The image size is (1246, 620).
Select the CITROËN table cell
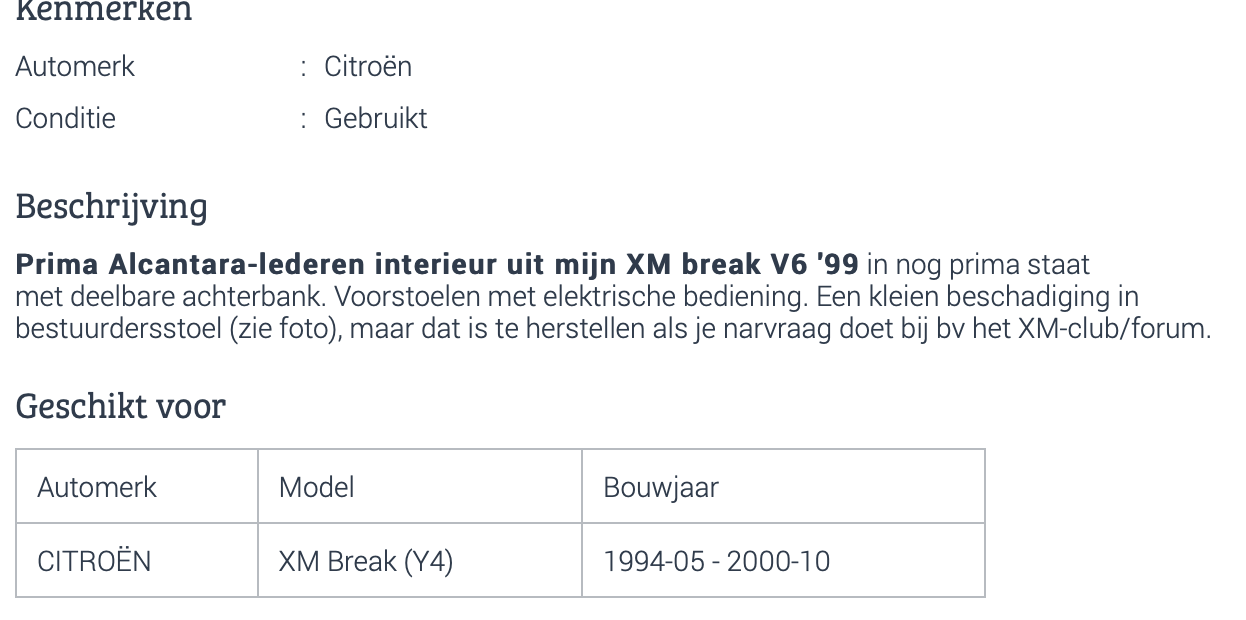(x=137, y=561)
